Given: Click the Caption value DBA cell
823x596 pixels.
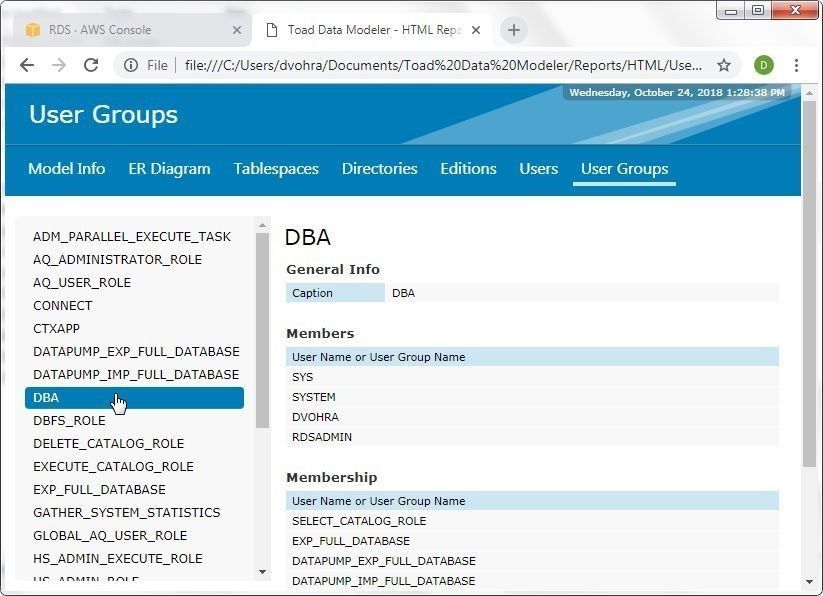Looking at the screenshot, I should 582,293.
